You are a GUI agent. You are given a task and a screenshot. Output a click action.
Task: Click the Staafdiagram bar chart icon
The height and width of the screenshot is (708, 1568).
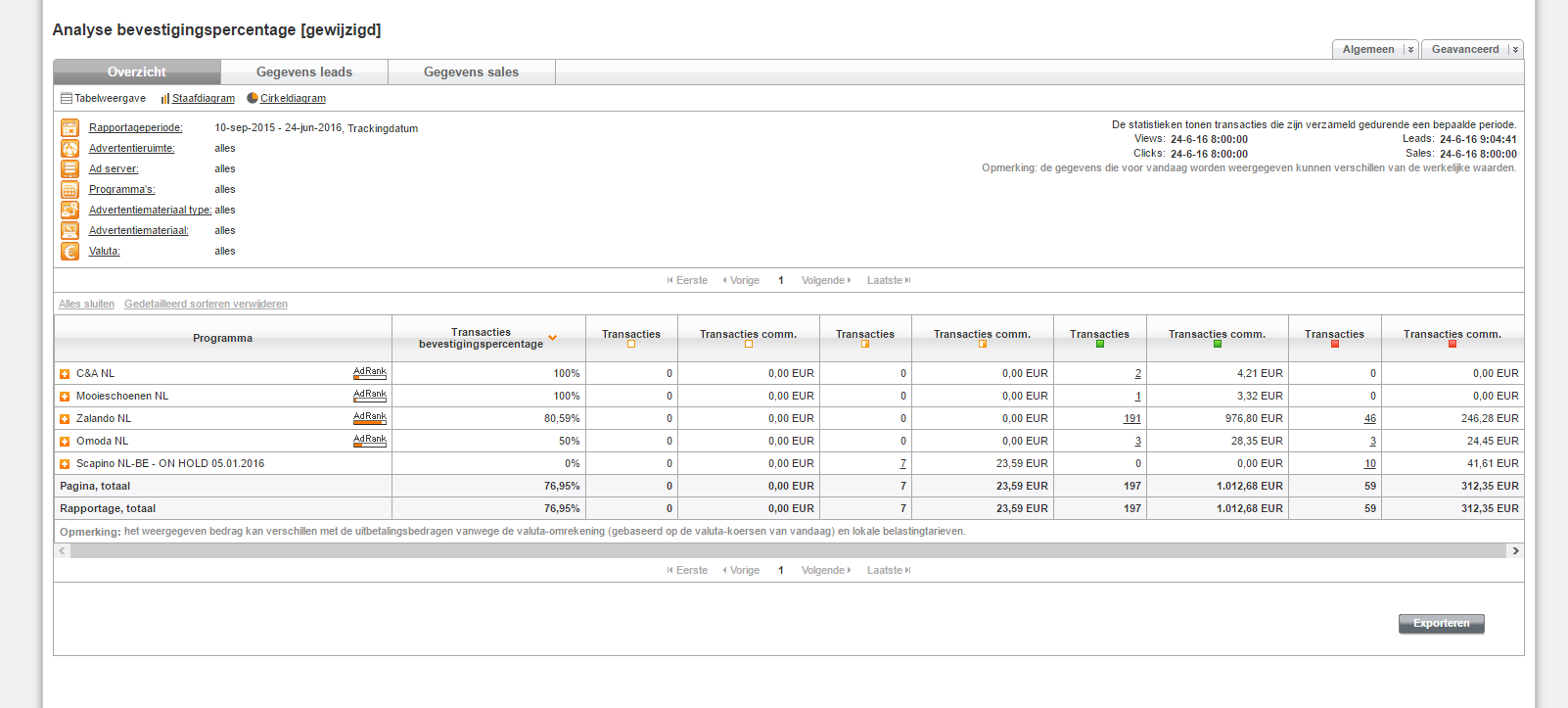coord(165,99)
